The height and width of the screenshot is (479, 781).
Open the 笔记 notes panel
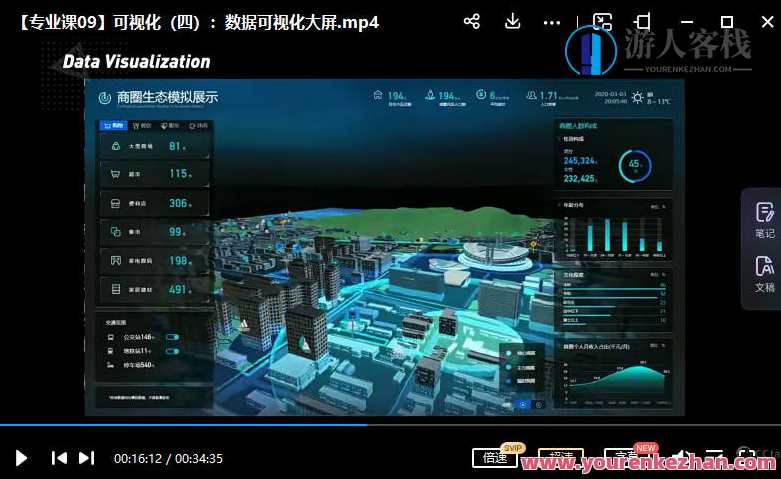(x=765, y=220)
